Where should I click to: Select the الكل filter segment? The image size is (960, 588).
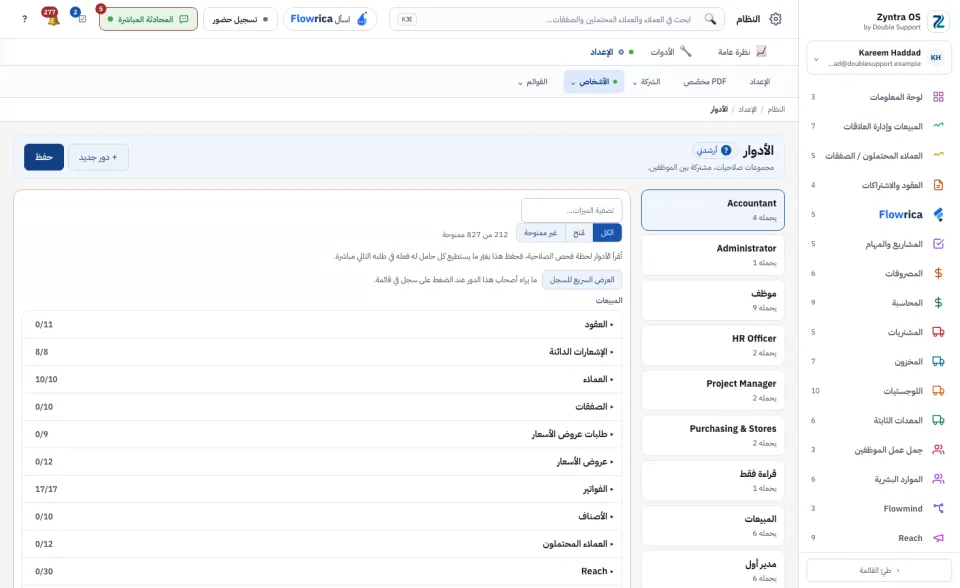click(x=607, y=233)
